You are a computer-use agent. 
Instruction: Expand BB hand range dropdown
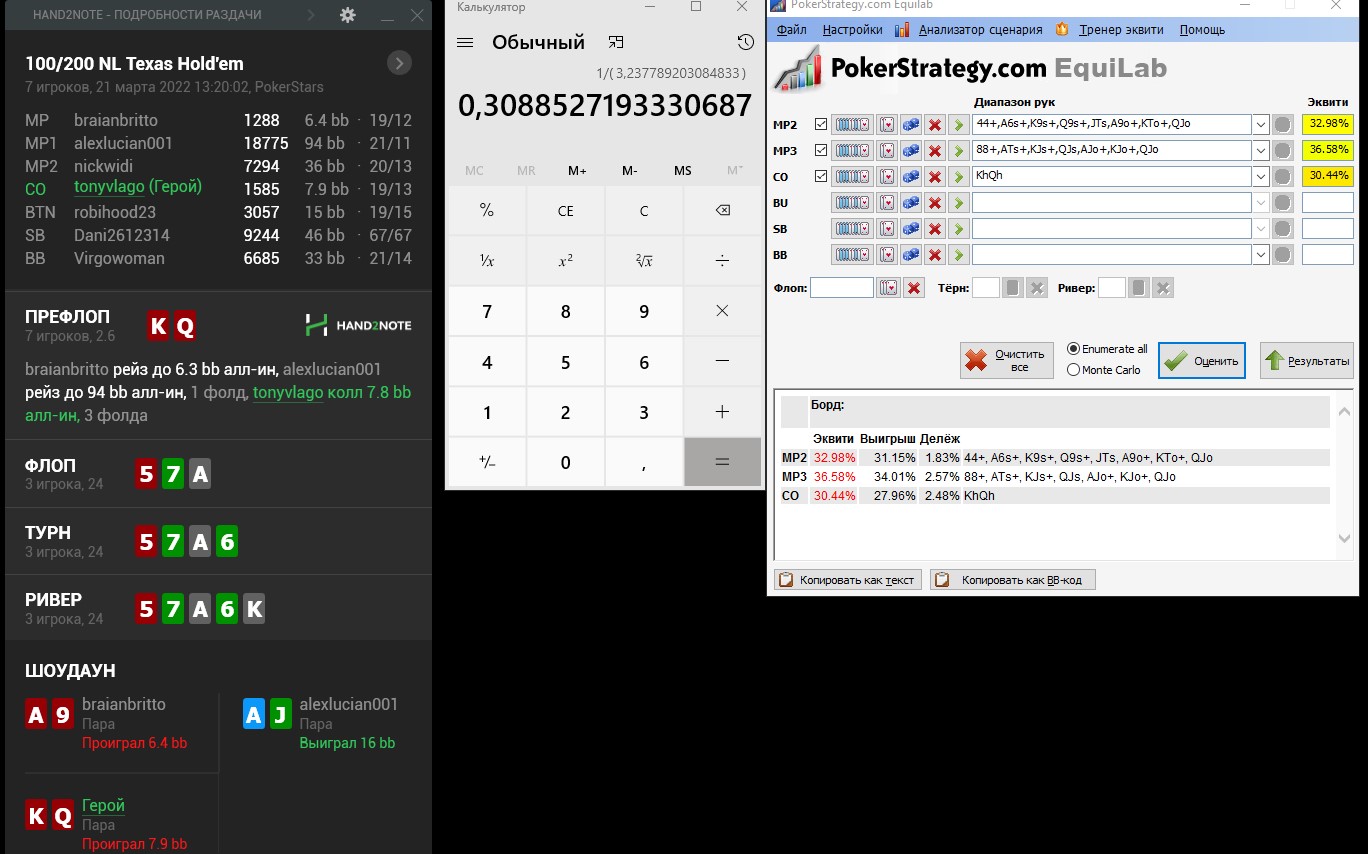click(1261, 254)
